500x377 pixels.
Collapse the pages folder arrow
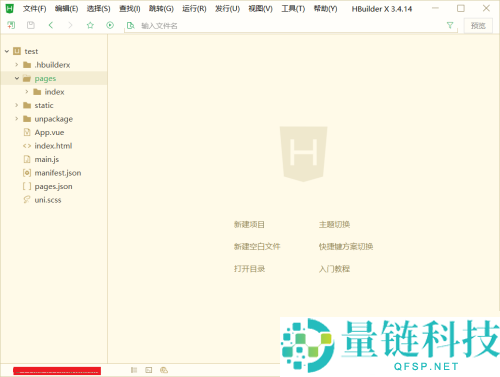tap(17, 78)
